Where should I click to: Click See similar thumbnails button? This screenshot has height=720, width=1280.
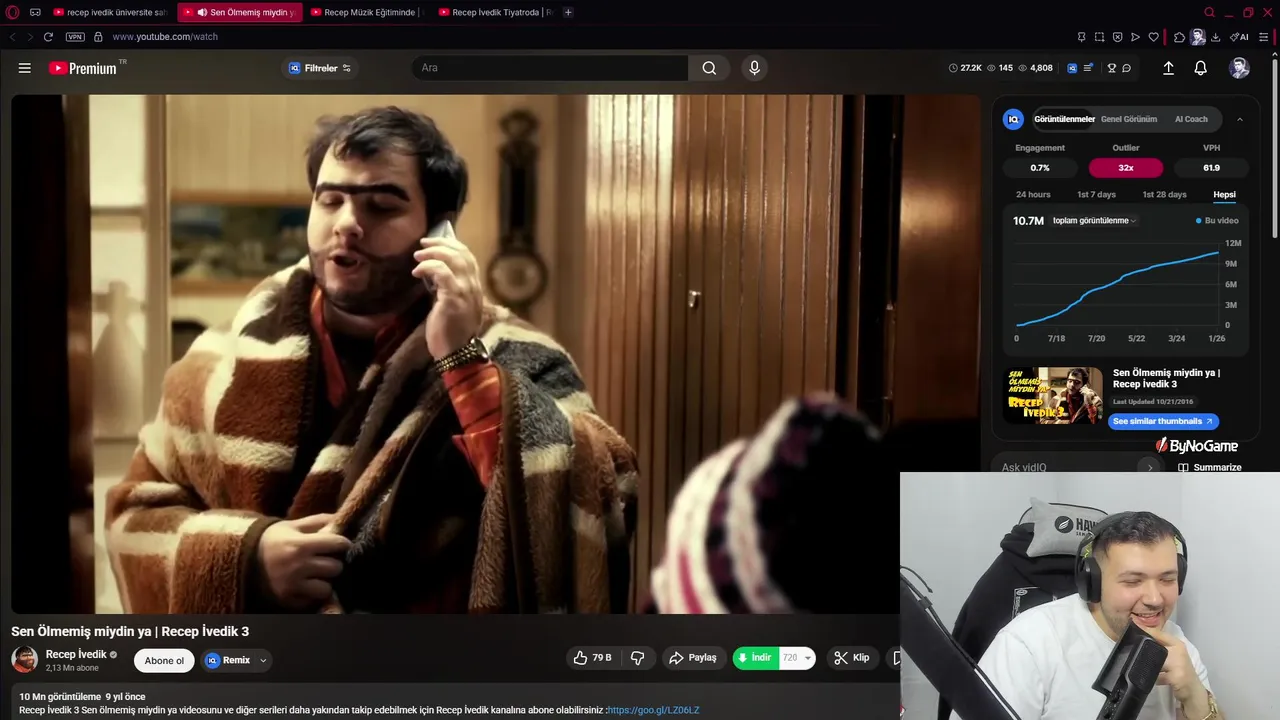(1163, 421)
